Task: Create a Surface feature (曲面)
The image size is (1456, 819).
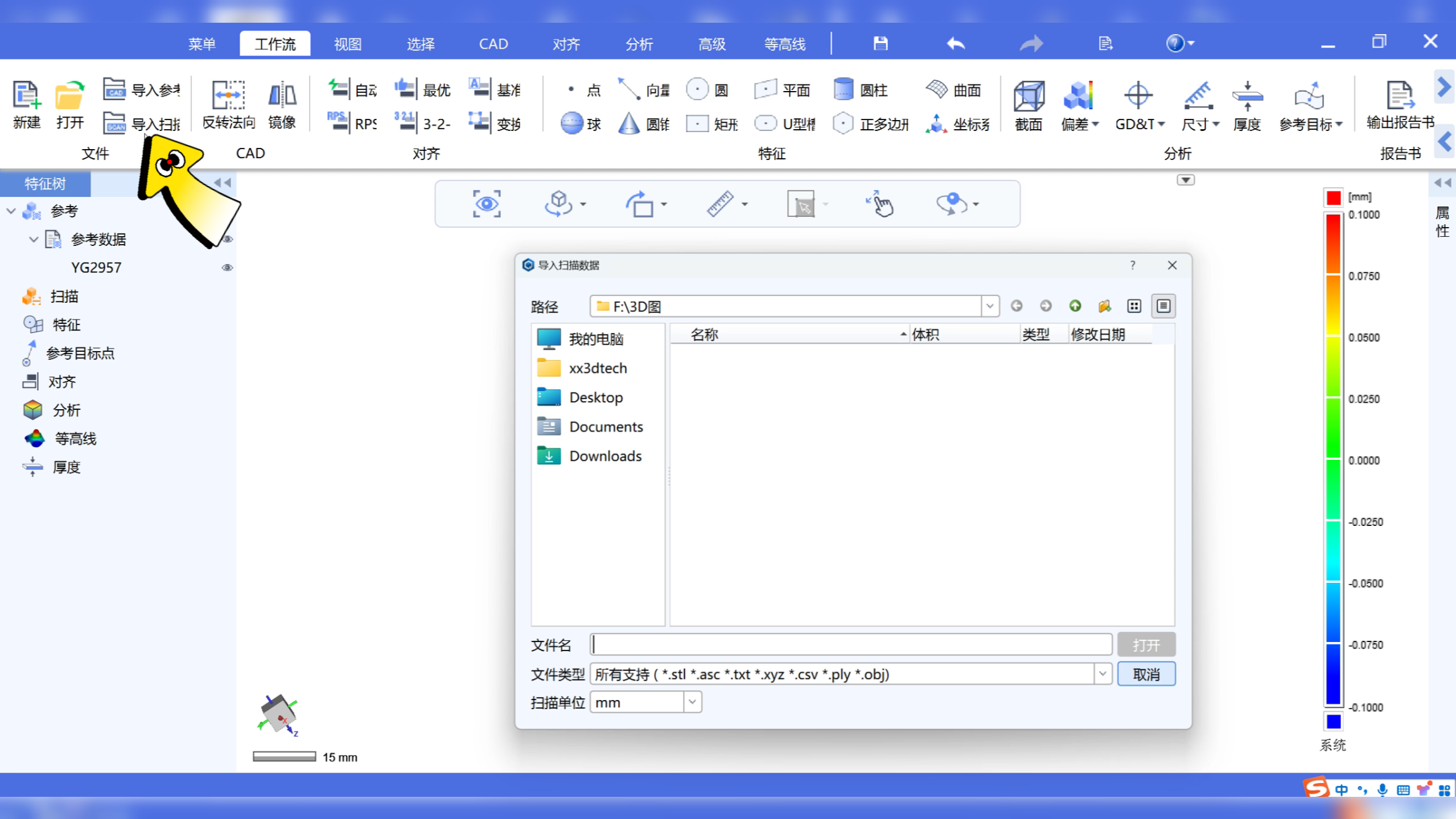Action: [x=953, y=89]
